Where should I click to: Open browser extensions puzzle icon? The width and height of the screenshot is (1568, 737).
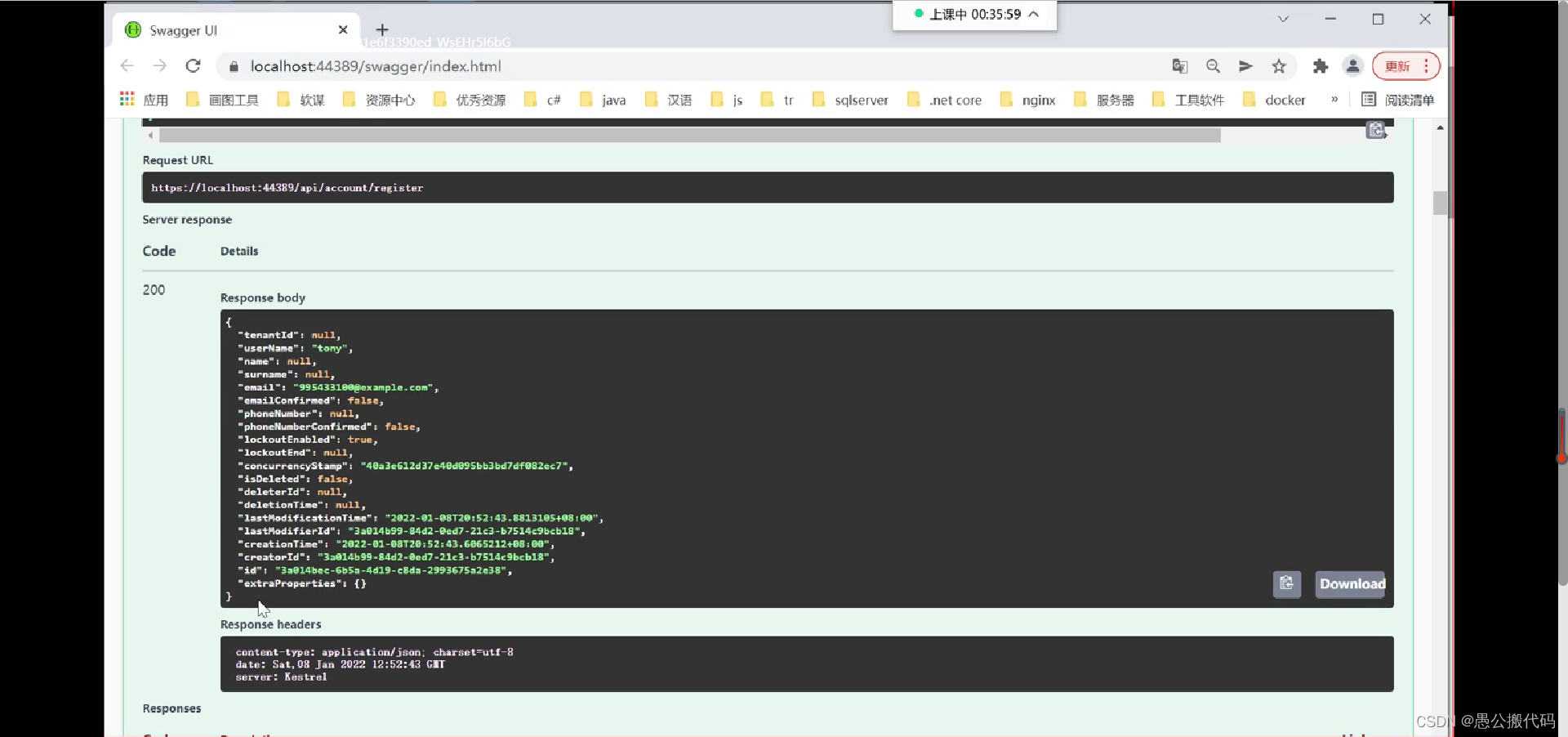pos(1321,66)
